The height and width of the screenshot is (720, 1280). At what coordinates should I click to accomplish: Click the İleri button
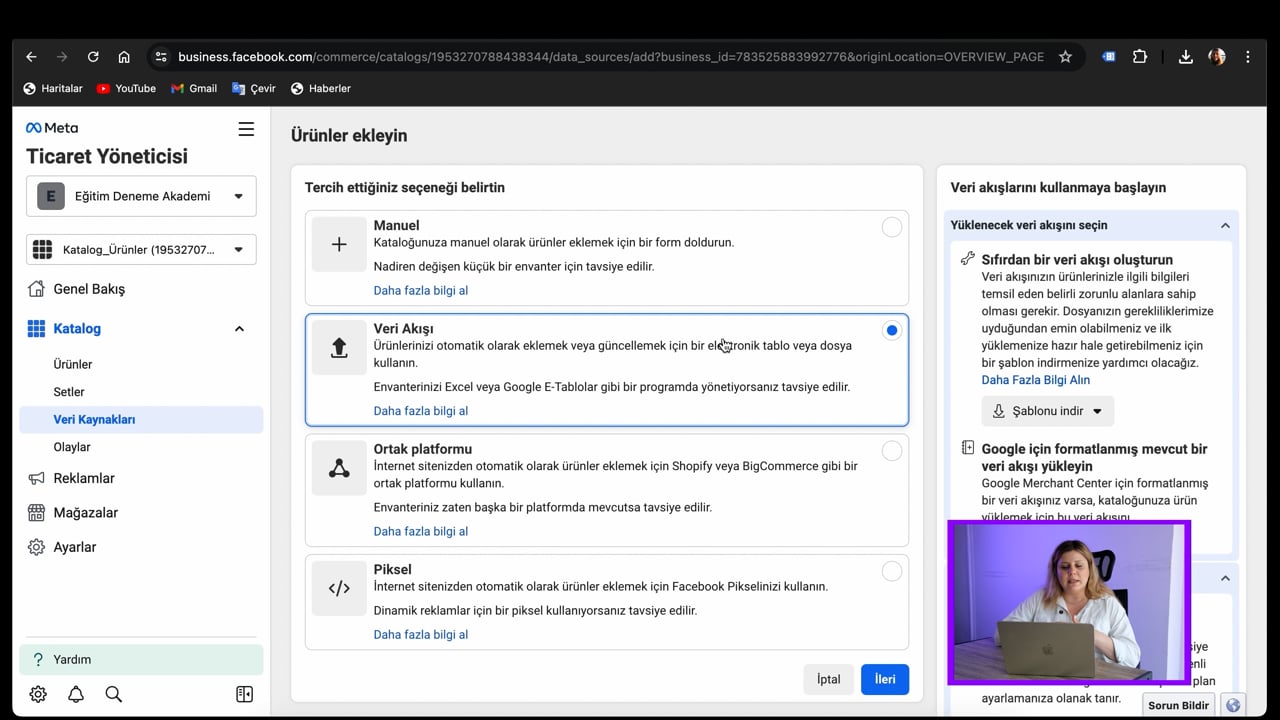click(885, 679)
